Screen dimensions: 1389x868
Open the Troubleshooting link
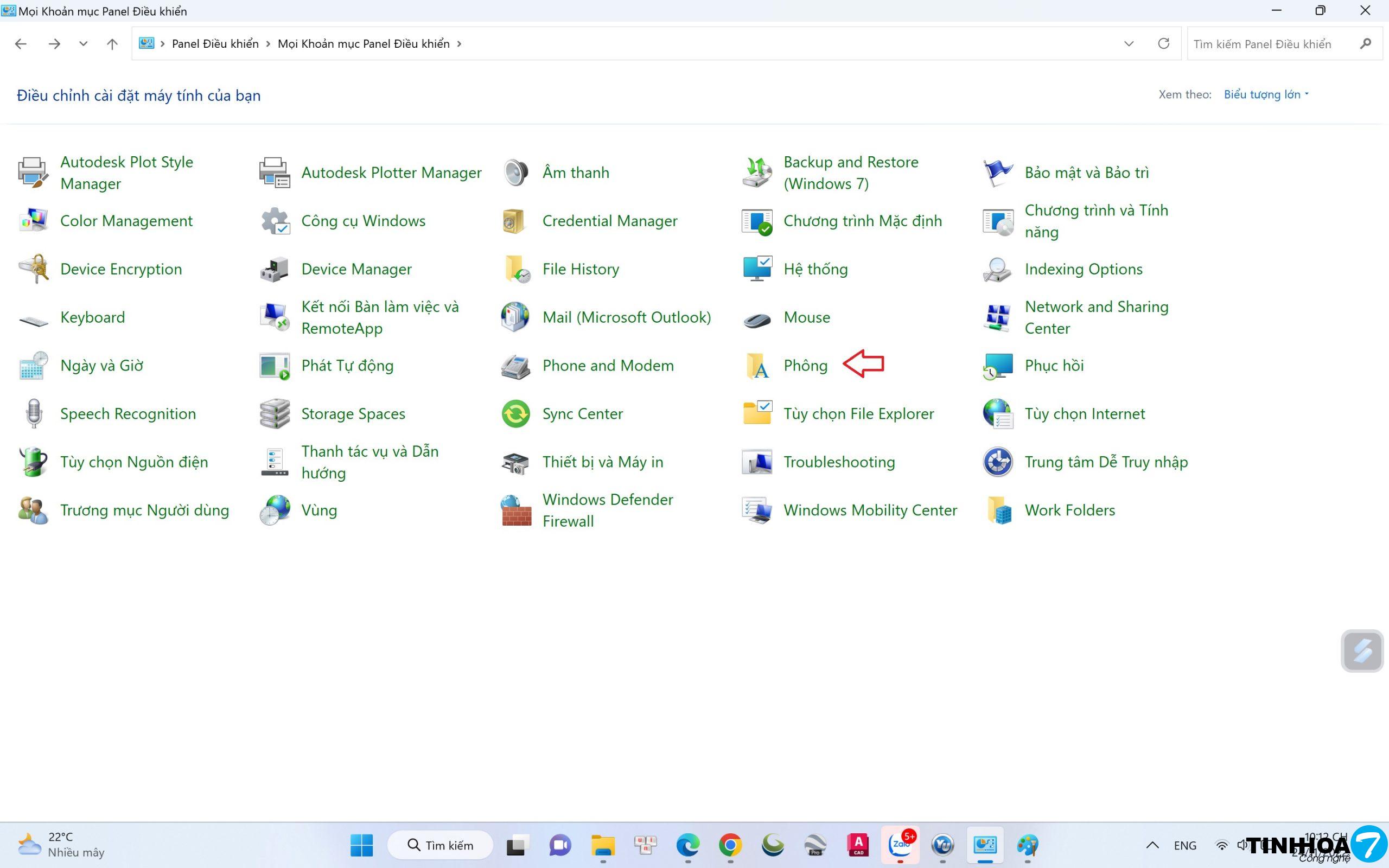coord(839,462)
